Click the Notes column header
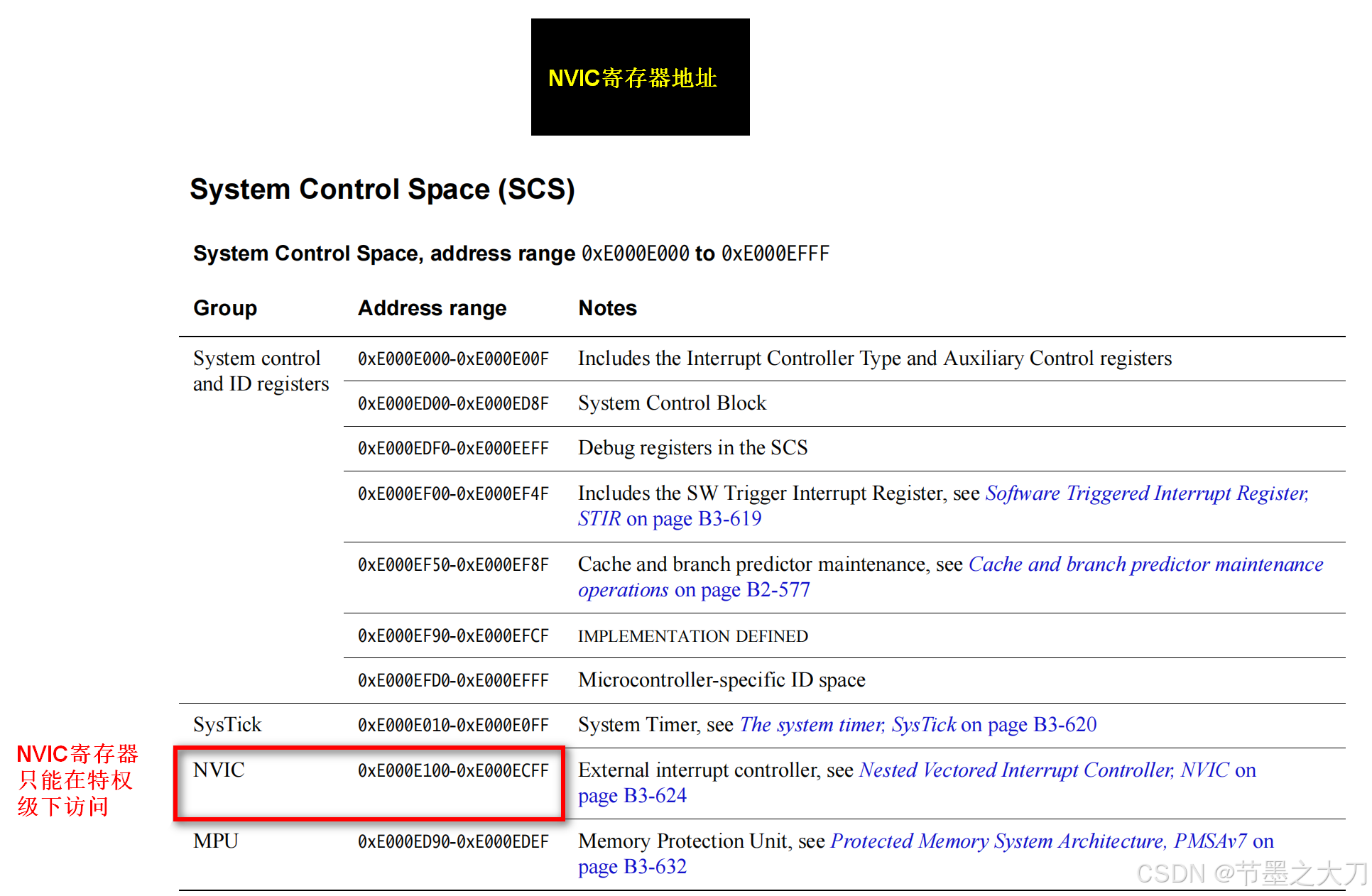Image resolution: width=1372 pixels, height=896 pixels. (607, 308)
